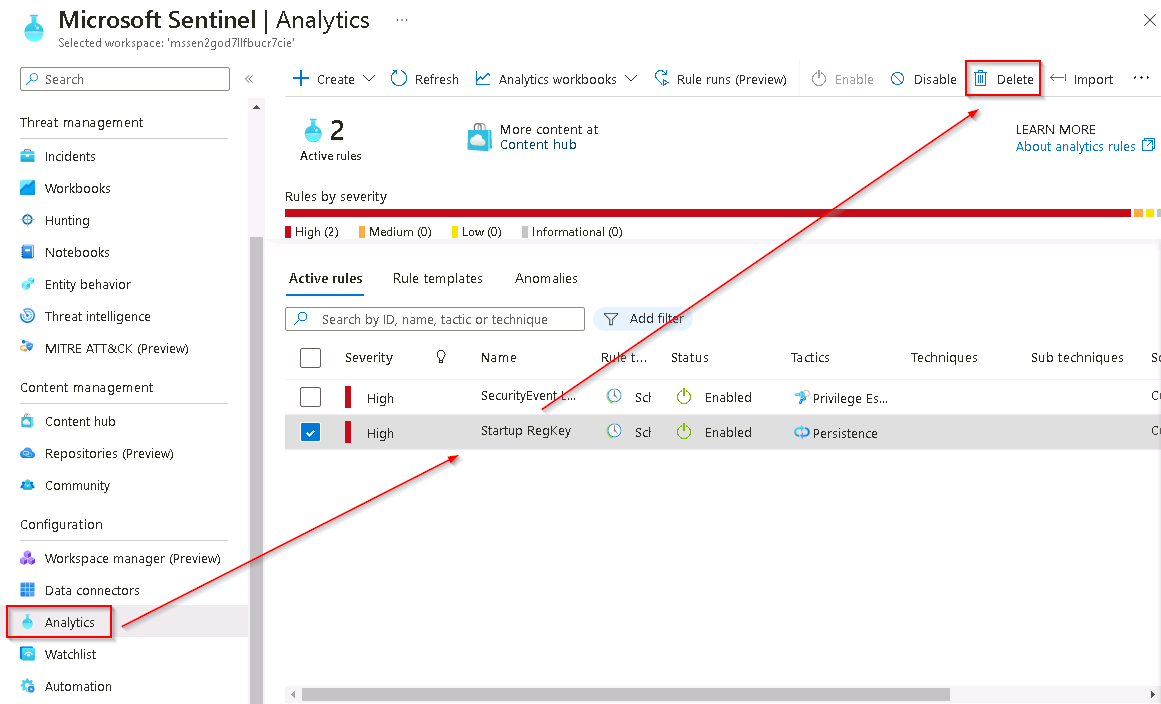
Task: Click the Enable rule button
Action: (842, 79)
